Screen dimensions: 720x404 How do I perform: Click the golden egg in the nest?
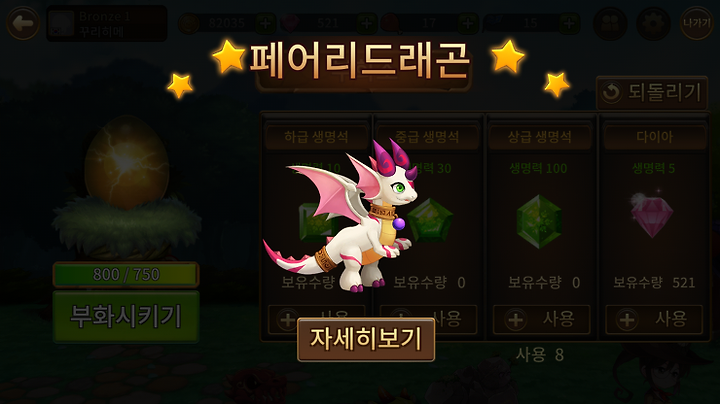(x=127, y=163)
